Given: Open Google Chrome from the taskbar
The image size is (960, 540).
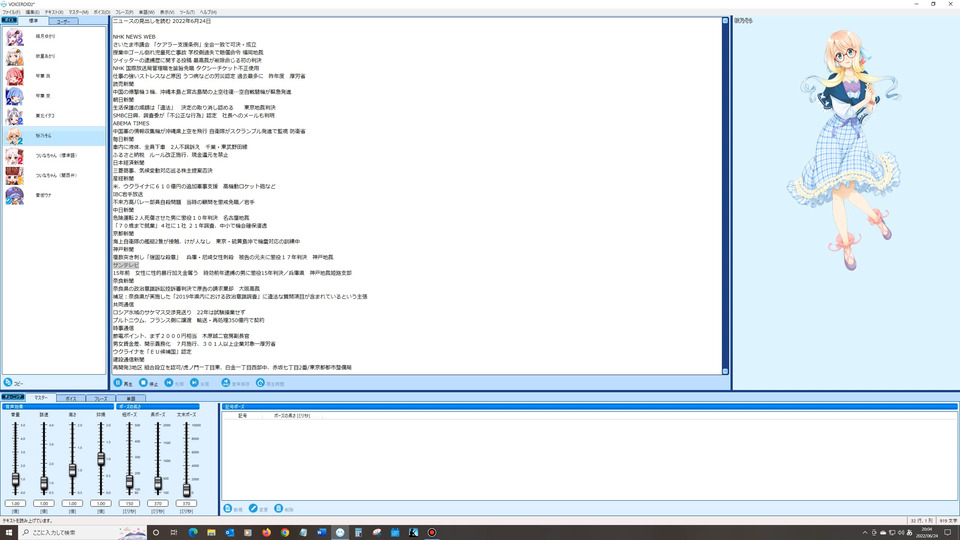Looking at the screenshot, I should click(285, 533).
